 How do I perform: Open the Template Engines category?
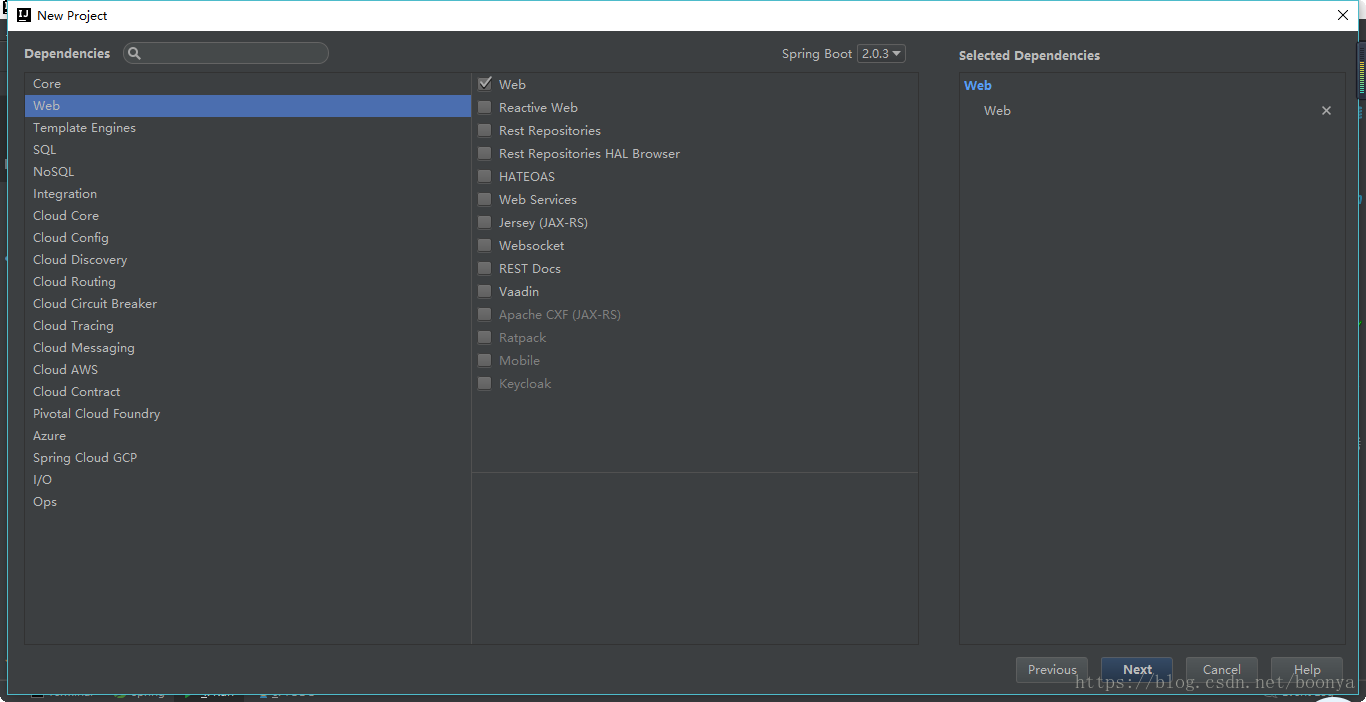248,128
